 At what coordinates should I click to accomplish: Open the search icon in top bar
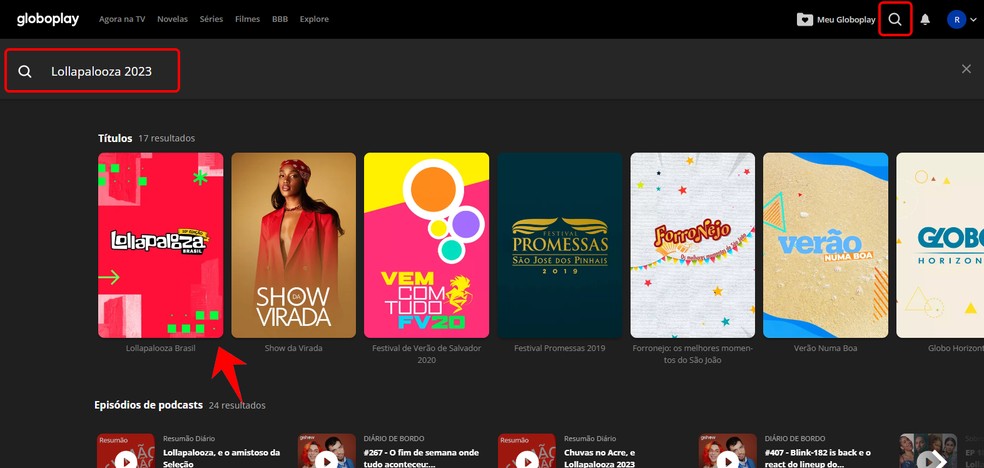click(x=895, y=19)
